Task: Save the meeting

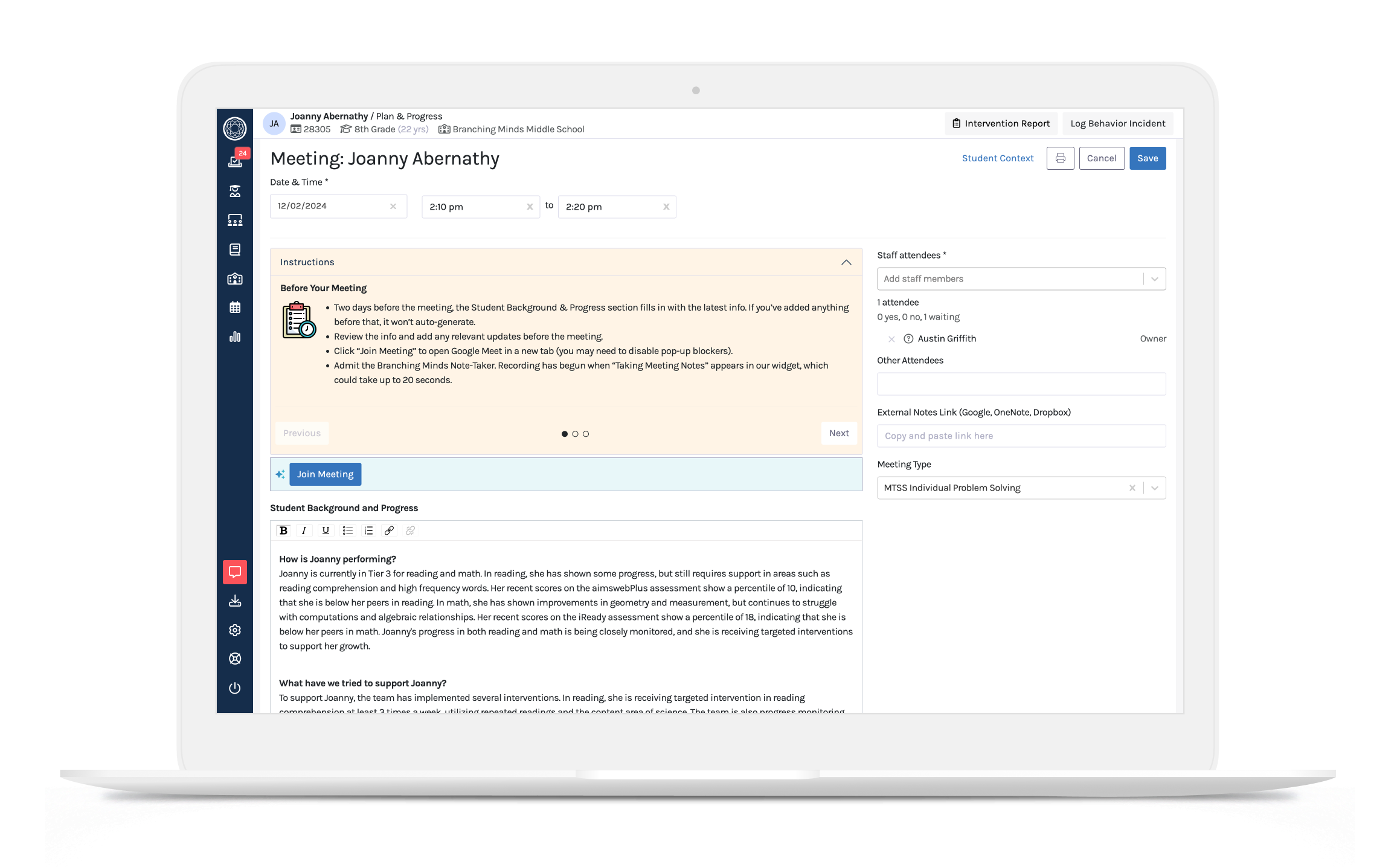Action: point(1148,158)
